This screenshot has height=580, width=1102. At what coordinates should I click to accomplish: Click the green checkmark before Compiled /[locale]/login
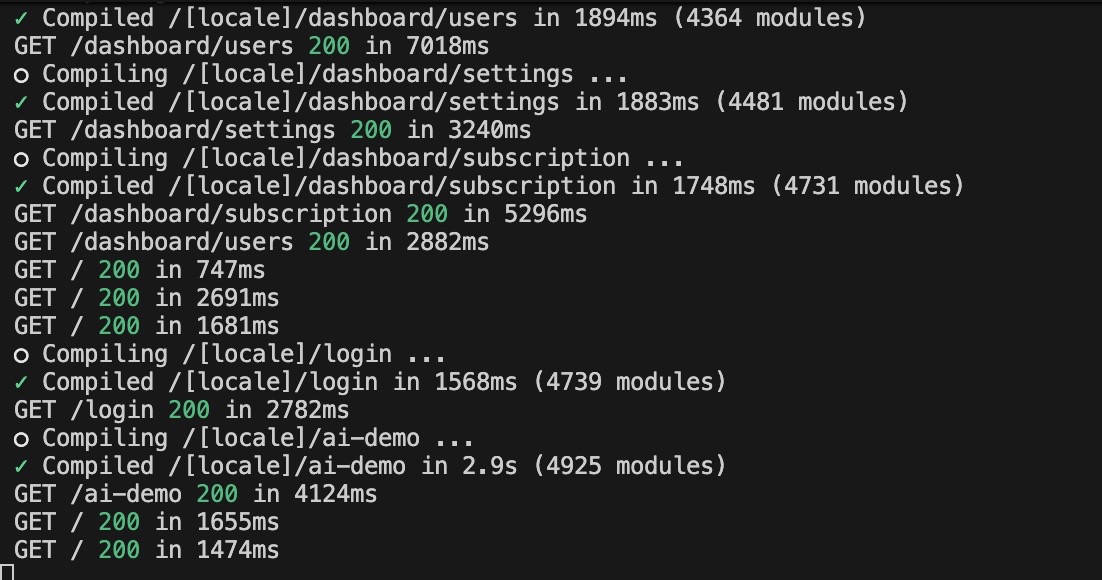coord(21,382)
